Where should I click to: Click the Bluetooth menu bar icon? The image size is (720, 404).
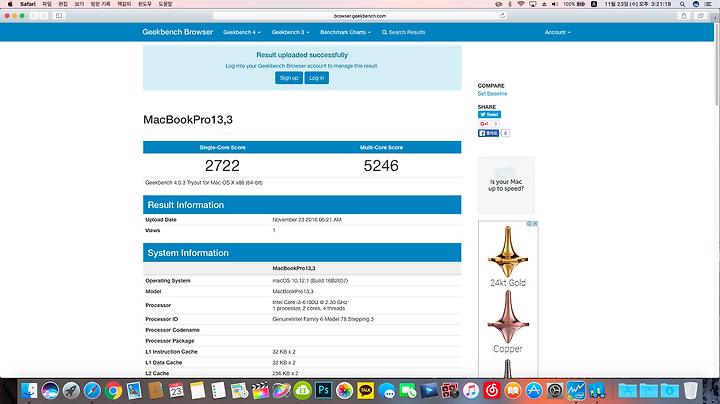(510, 4)
